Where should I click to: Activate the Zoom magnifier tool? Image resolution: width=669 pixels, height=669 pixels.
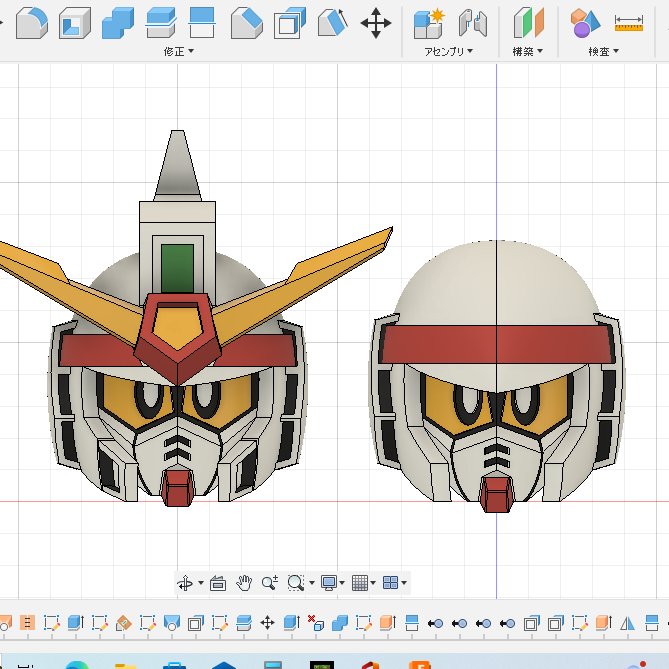270,583
